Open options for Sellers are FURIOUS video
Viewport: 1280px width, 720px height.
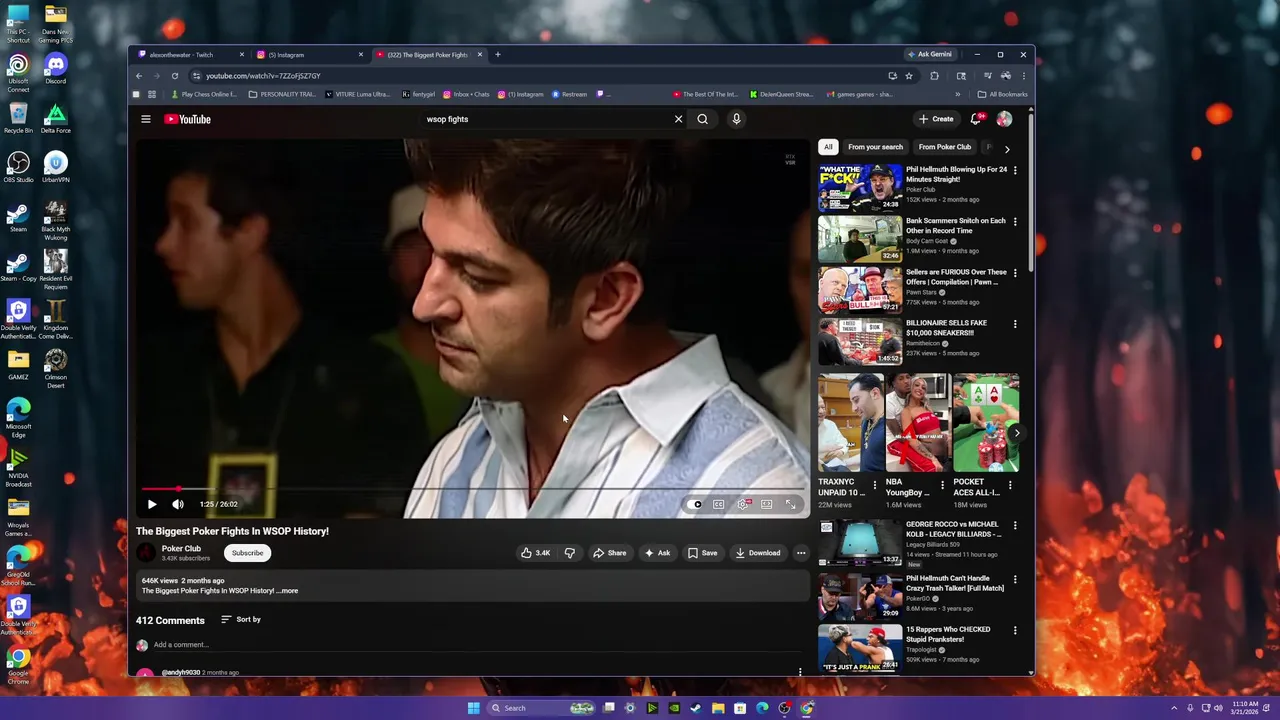pos(1015,272)
